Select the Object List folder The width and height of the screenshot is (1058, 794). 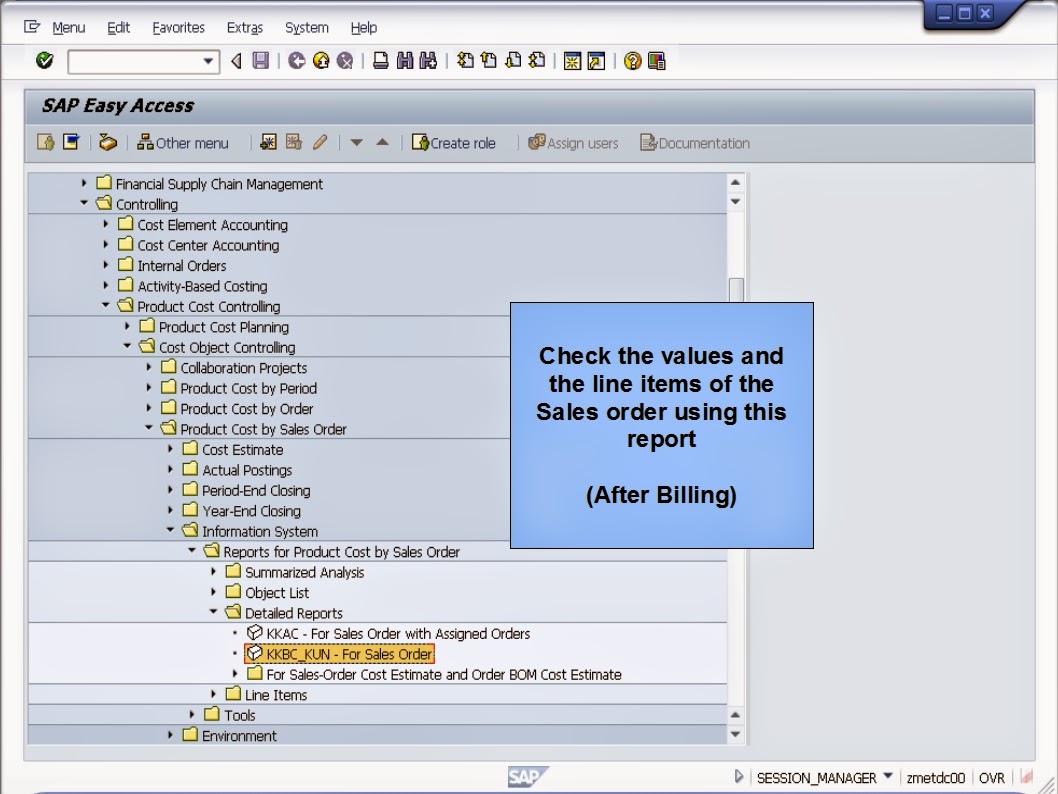(277, 592)
